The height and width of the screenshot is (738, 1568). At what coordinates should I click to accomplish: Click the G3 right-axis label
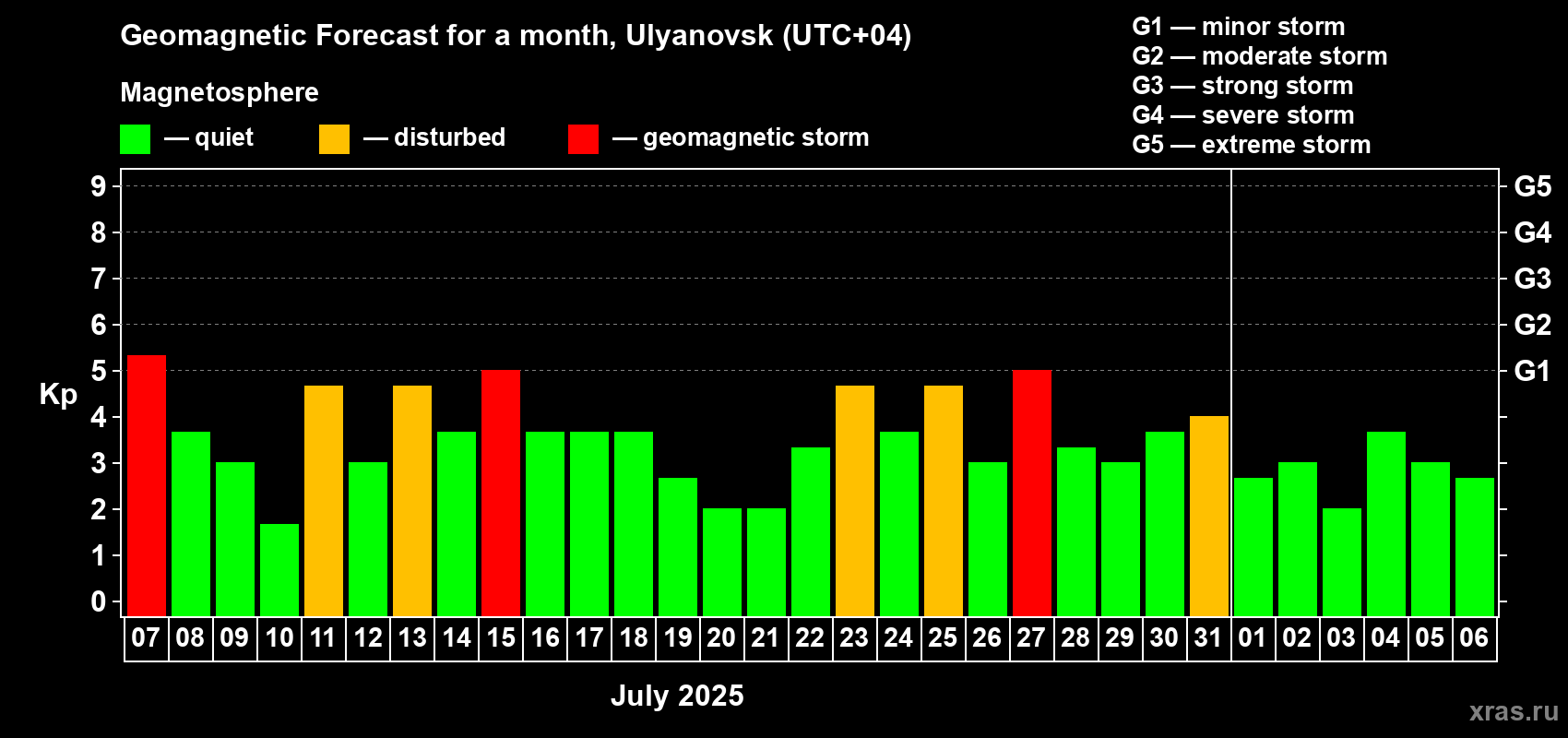(x=1533, y=279)
